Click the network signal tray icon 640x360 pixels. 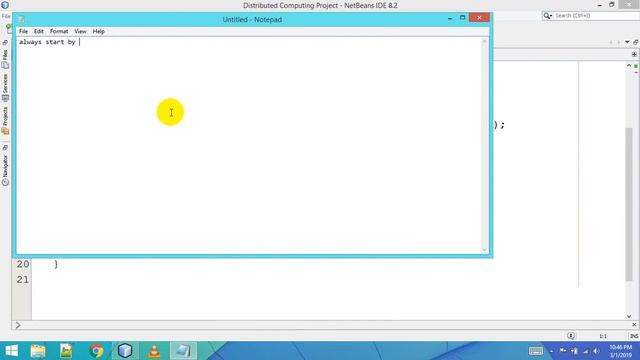tap(586, 351)
